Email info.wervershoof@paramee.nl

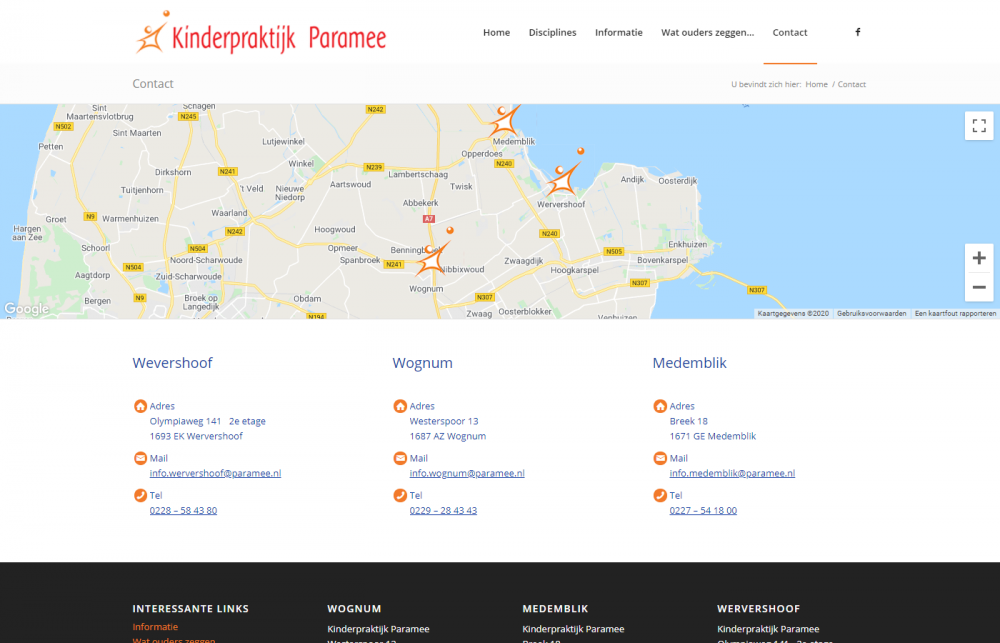click(x=215, y=473)
